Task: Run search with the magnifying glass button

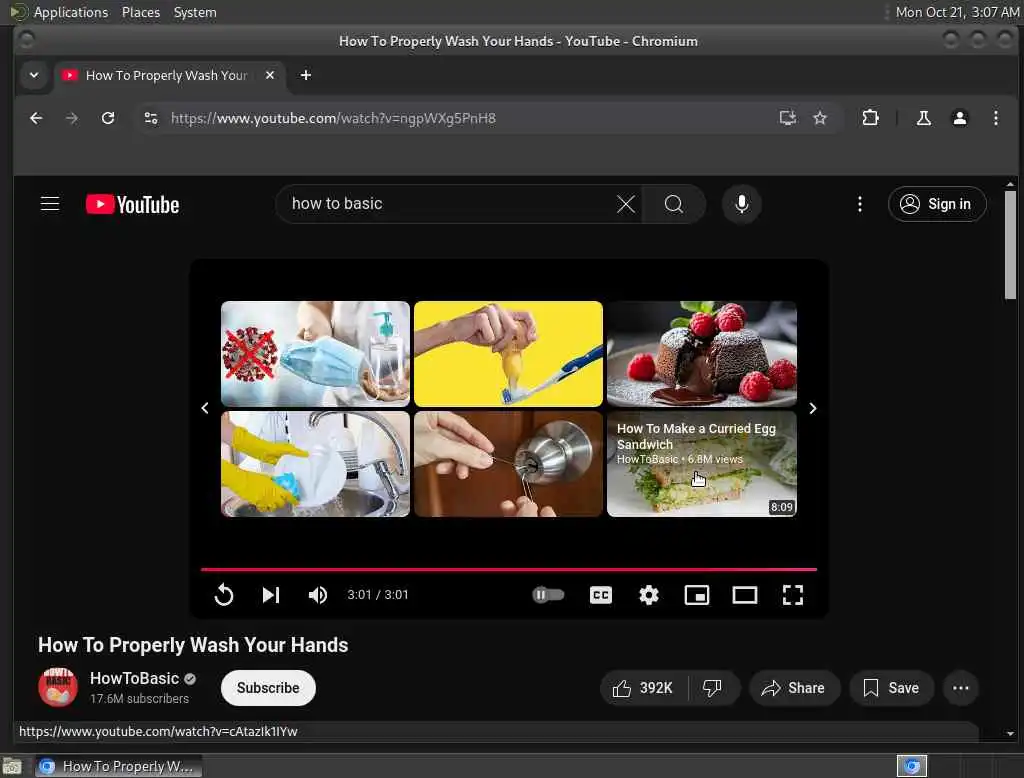Action: pos(673,204)
